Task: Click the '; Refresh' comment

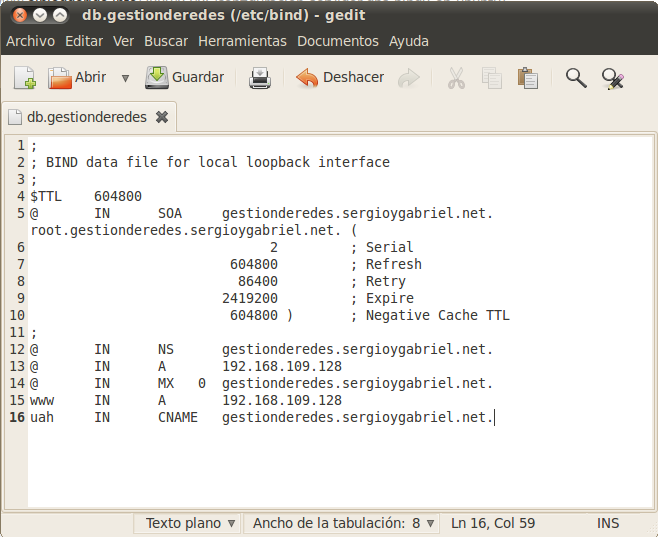Action: click(386, 264)
